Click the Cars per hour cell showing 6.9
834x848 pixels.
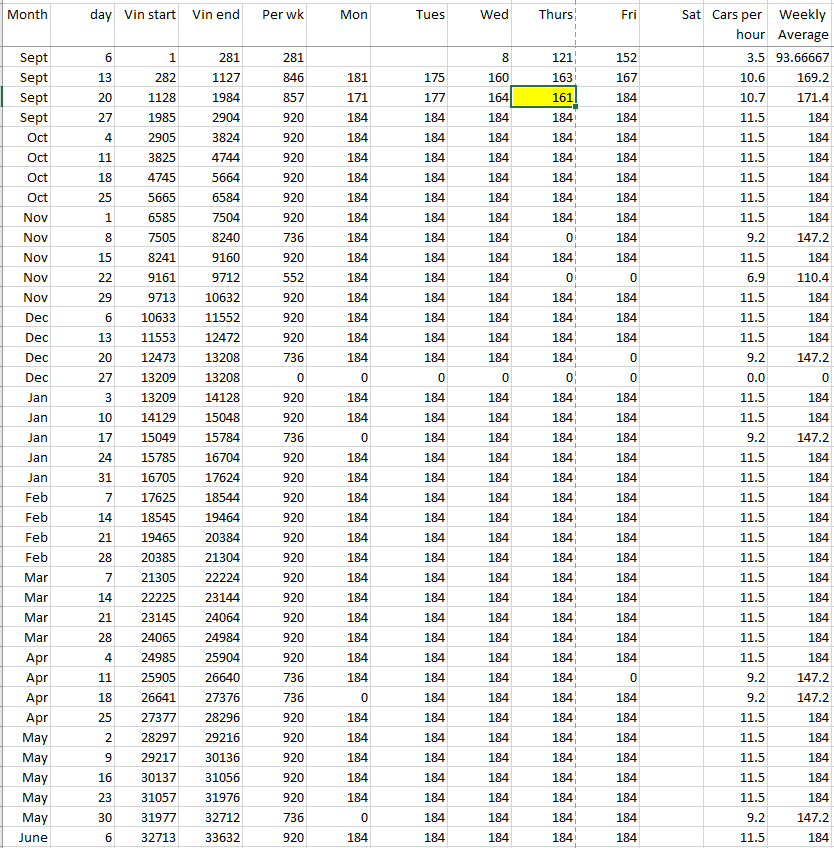[738, 277]
